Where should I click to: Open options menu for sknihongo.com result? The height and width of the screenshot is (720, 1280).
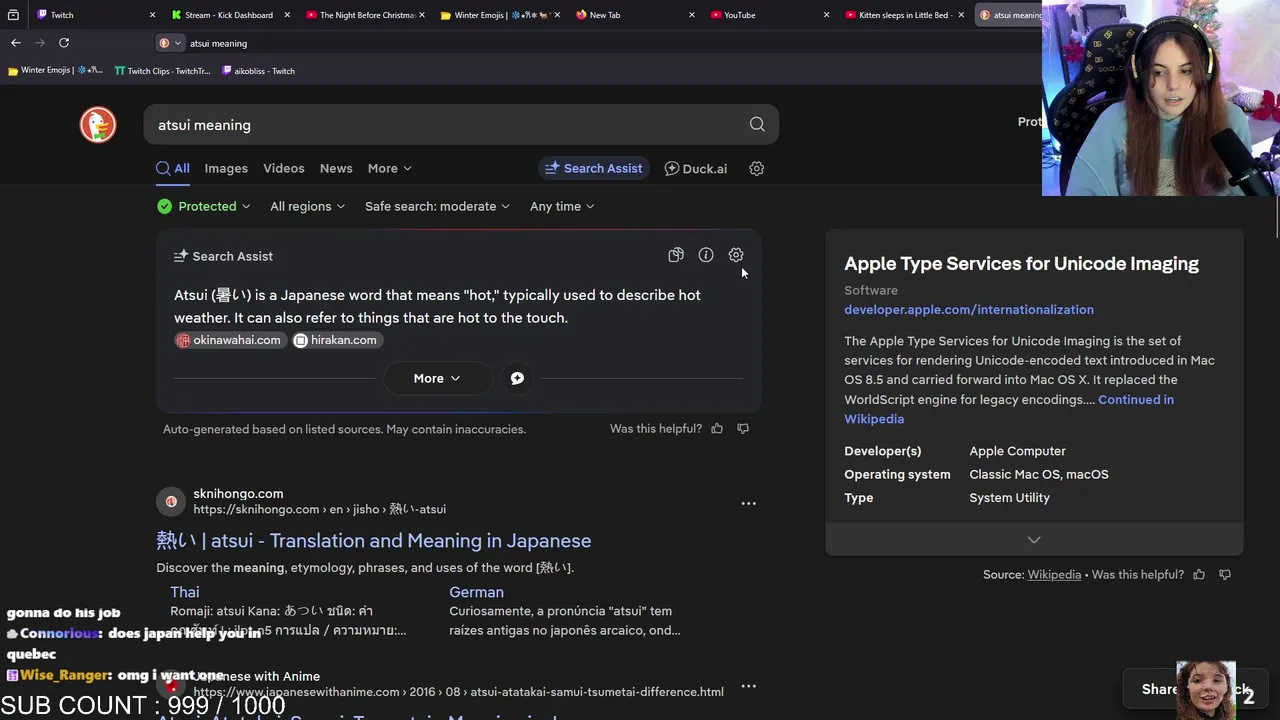[748, 503]
